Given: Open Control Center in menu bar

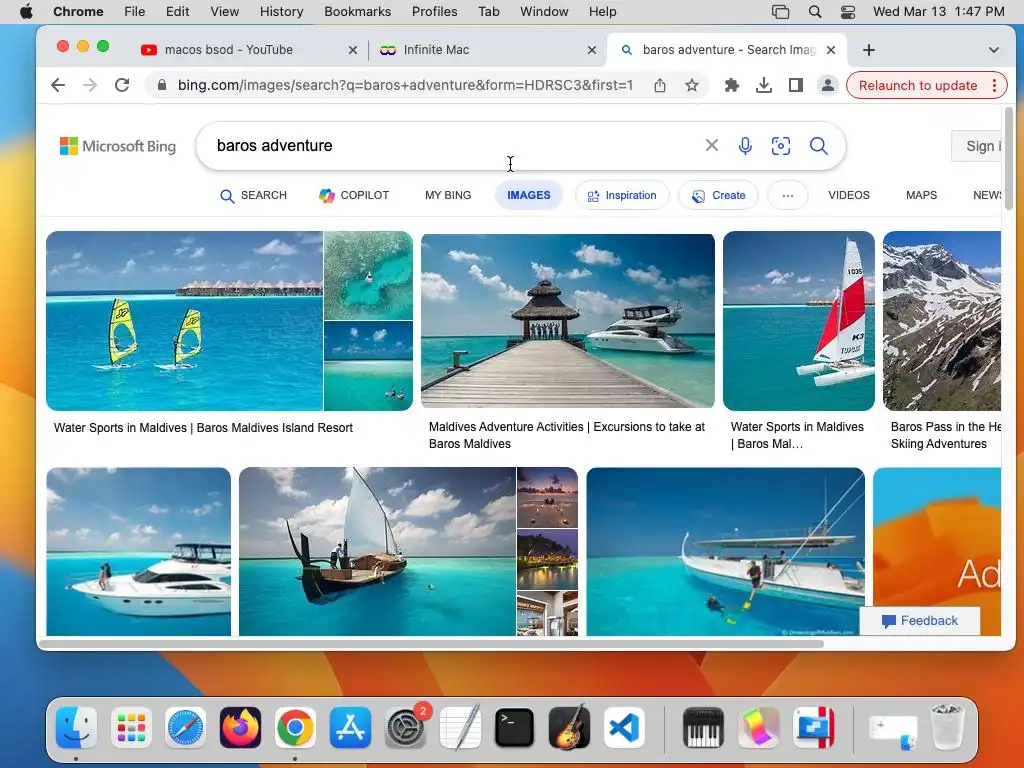Looking at the screenshot, I should coord(848,12).
